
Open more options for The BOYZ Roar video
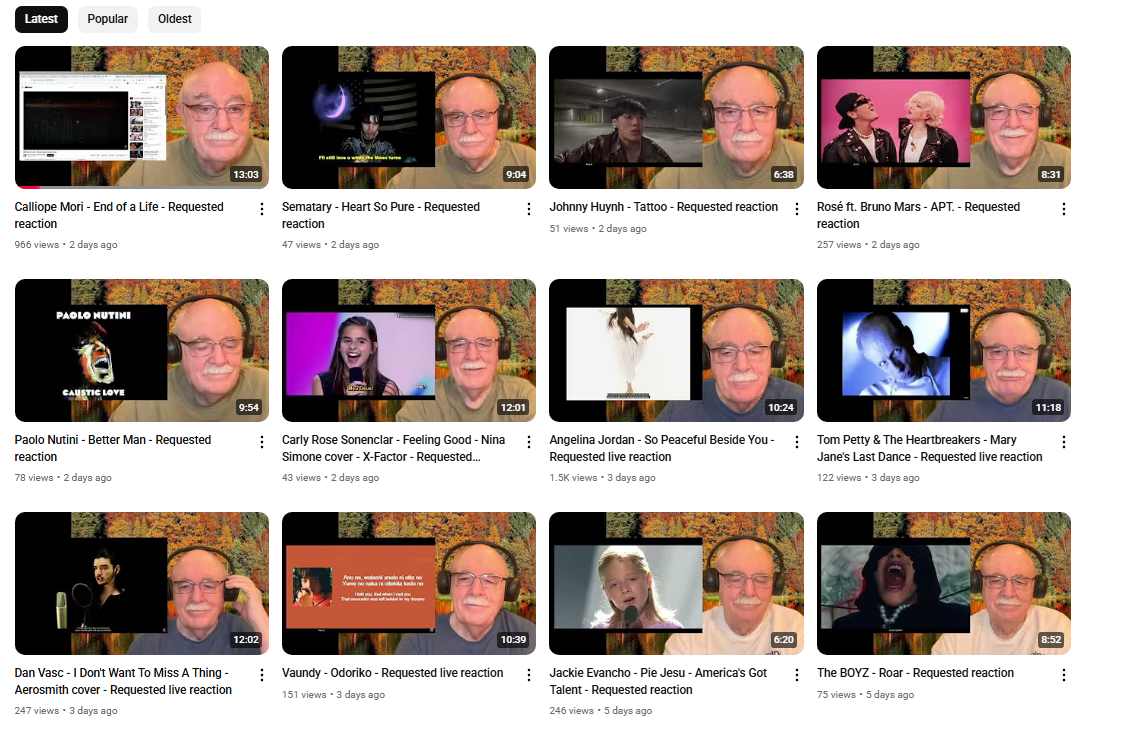click(x=1064, y=675)
